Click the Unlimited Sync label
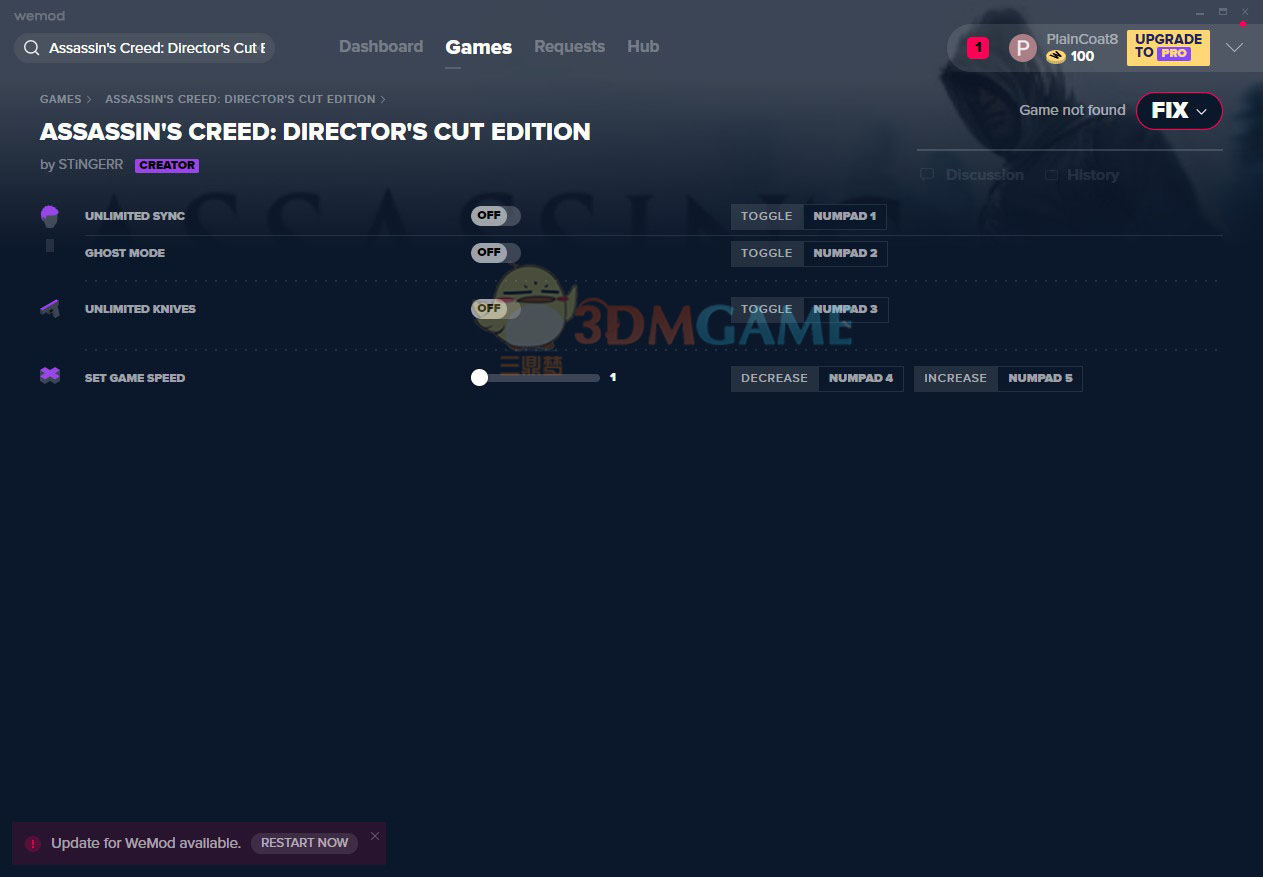Viewport: 1263px width, 877px height. coord(135,216)
